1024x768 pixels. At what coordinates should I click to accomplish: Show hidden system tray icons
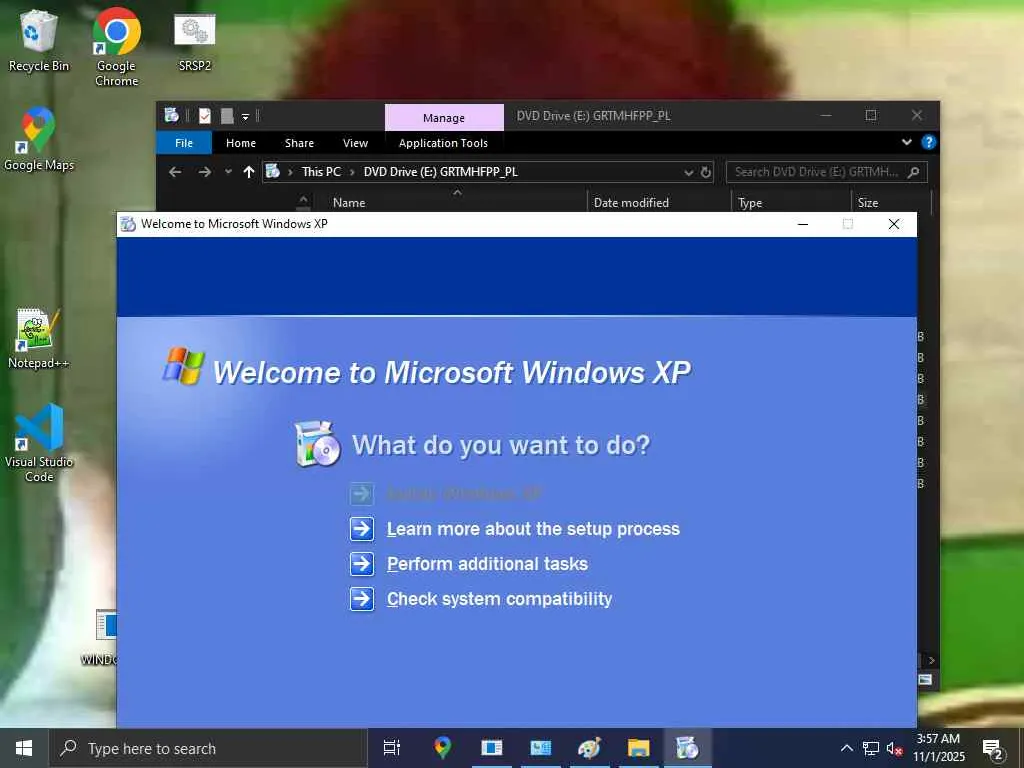pos(846,748)
